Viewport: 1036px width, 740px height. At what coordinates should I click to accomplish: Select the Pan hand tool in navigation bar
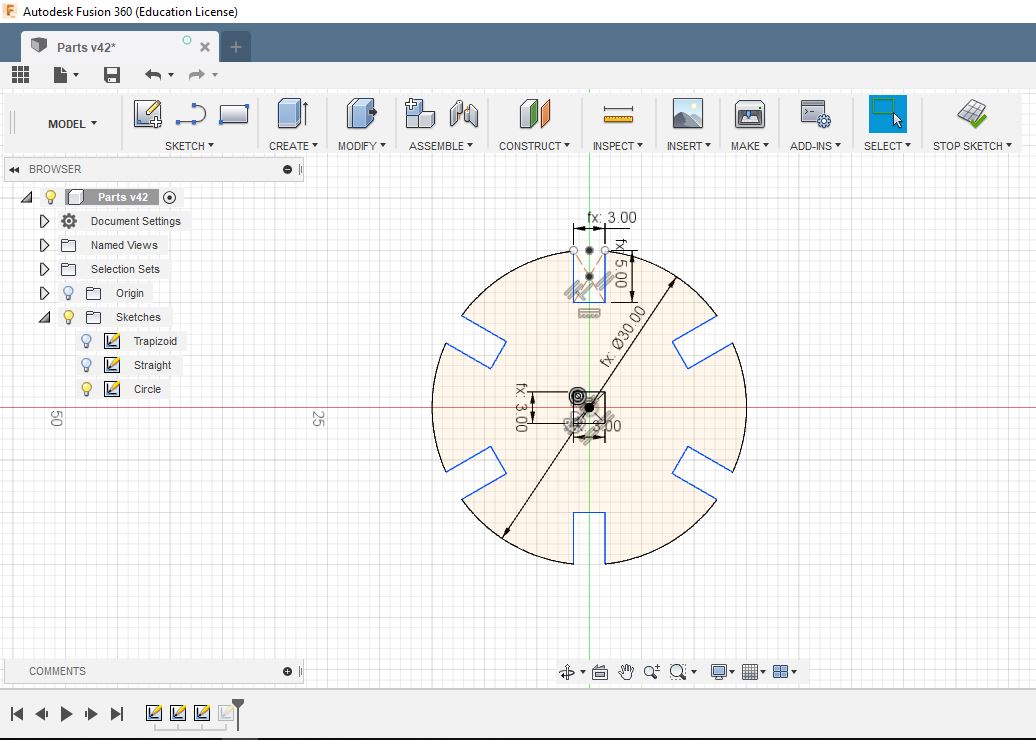click(626, 672)
